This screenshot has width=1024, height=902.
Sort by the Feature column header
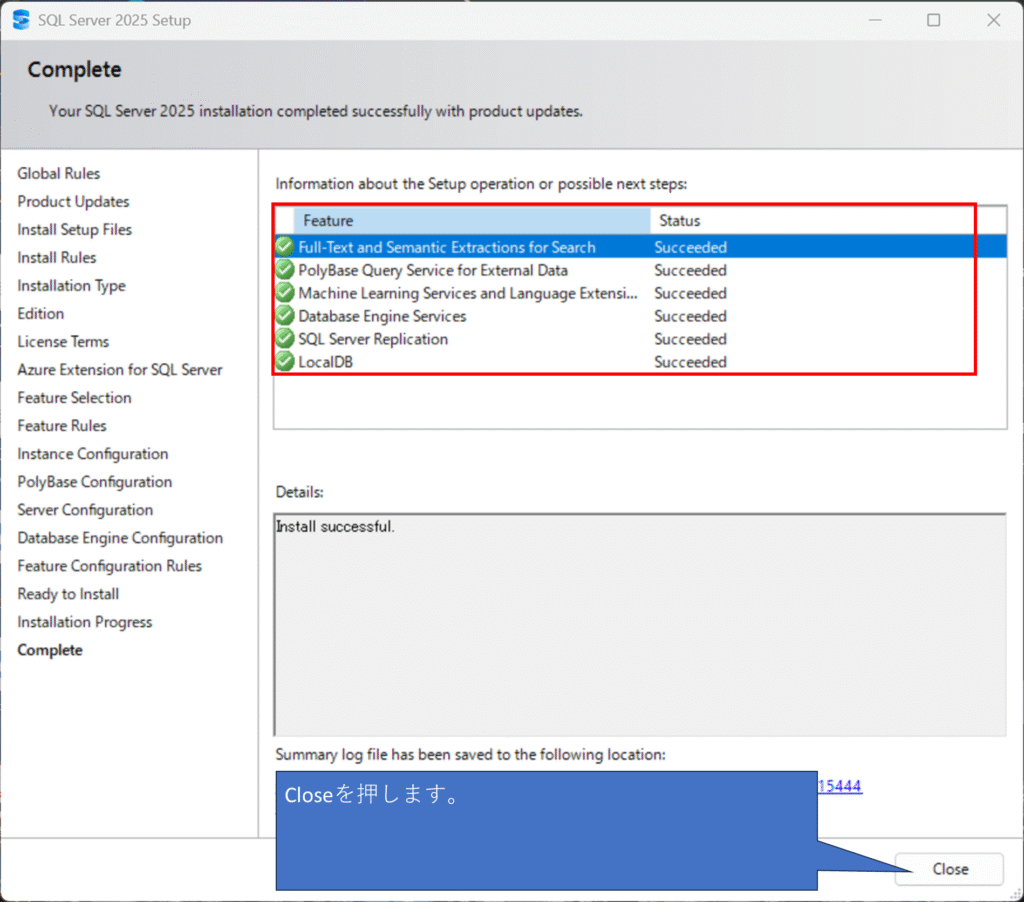tap(472, 221)
